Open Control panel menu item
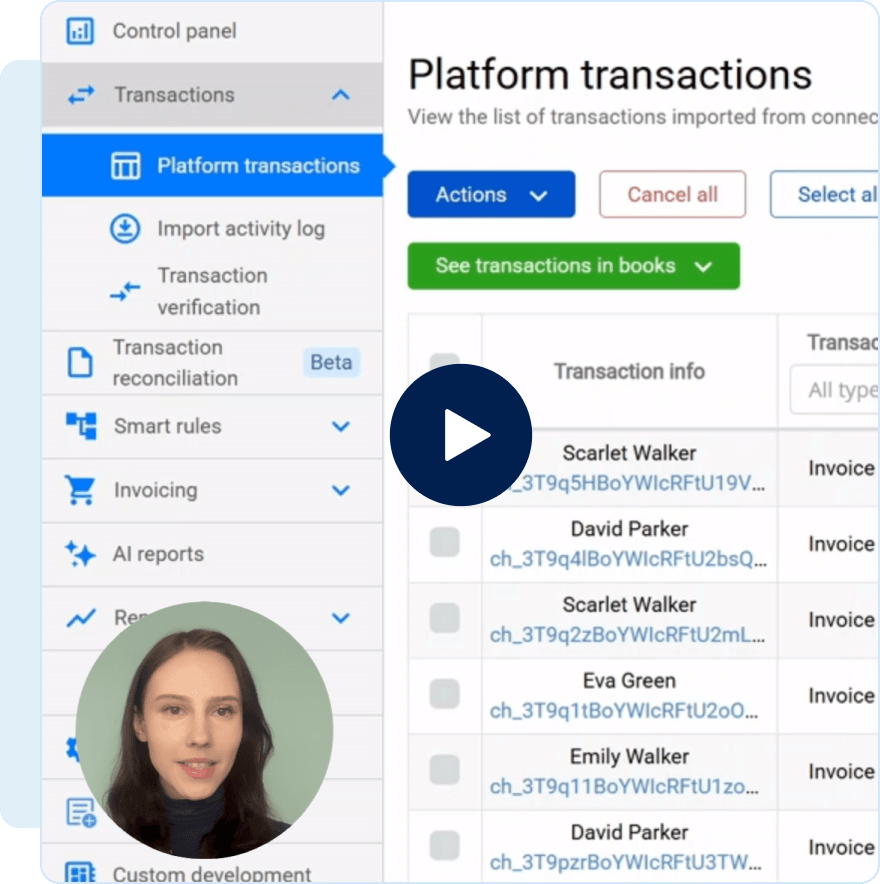880x884 pixels. 212,31
